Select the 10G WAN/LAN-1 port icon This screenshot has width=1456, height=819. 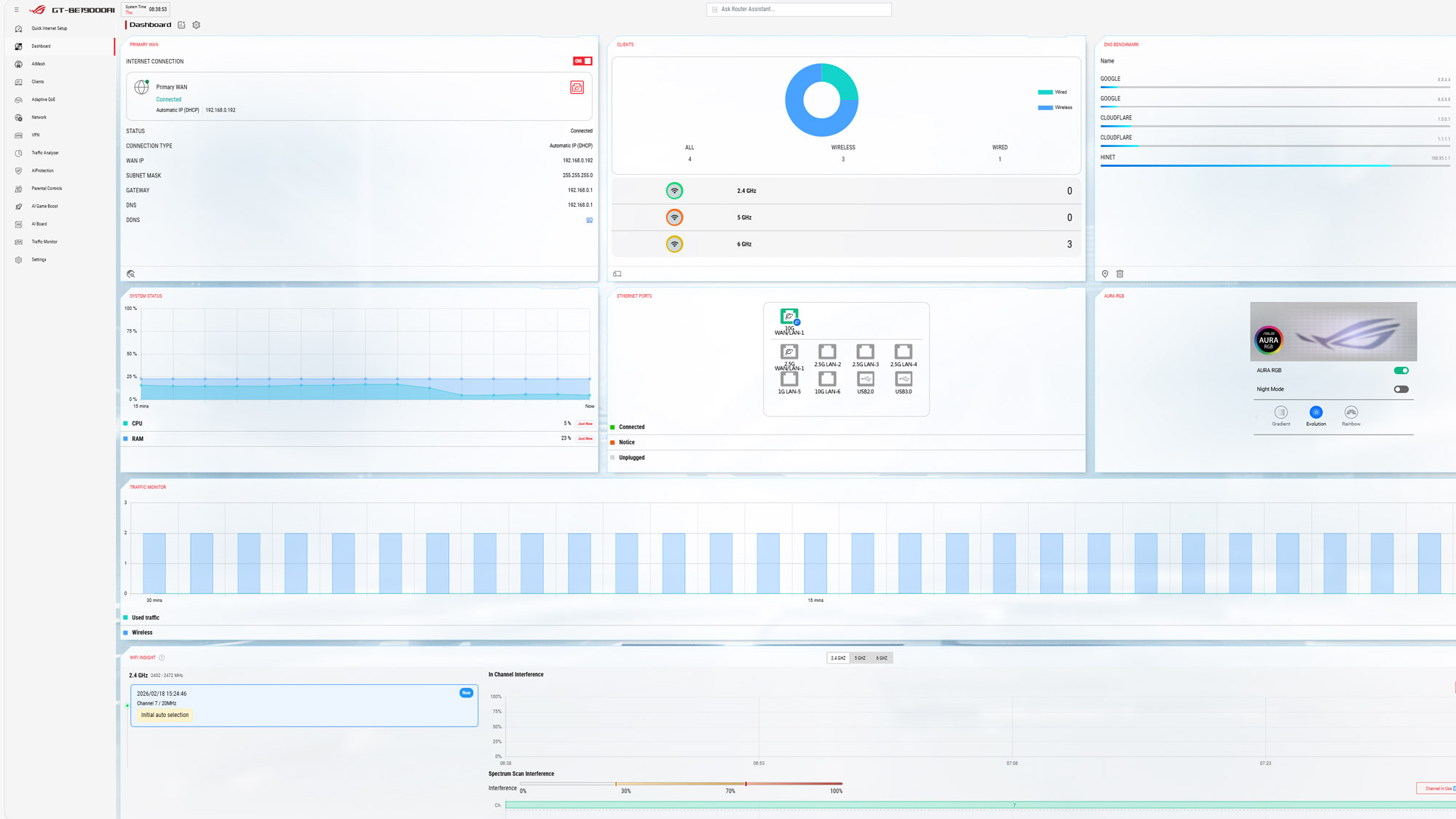[789, 317]
